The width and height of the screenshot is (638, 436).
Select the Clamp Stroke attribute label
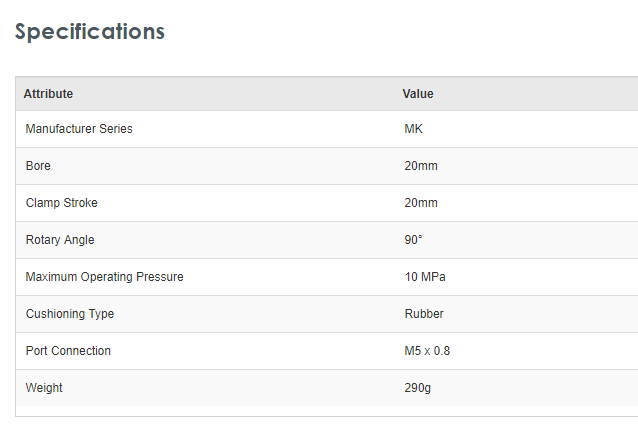[x=62, y=203]
